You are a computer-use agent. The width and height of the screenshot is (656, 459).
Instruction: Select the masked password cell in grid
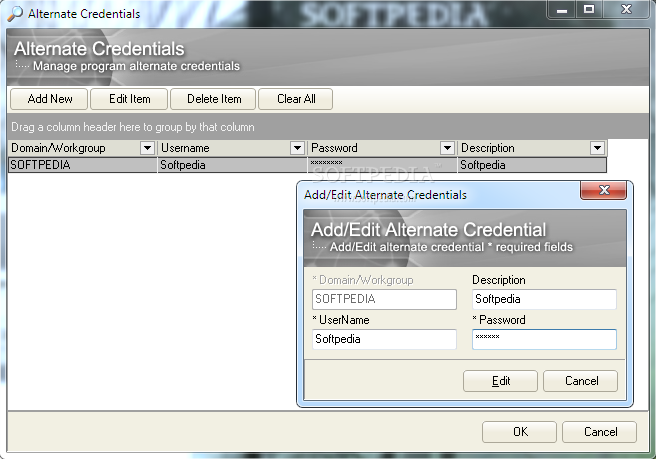(x=382, y=165)
